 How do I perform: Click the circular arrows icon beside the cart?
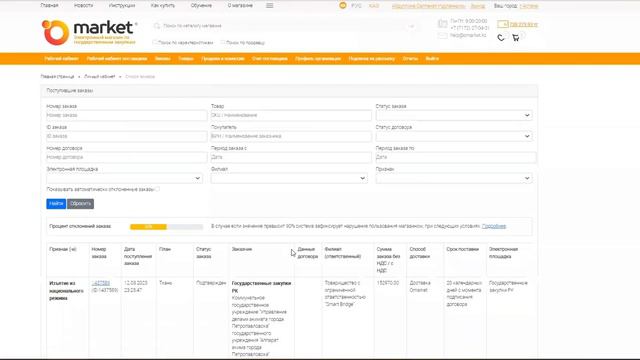tap(501, 38)
